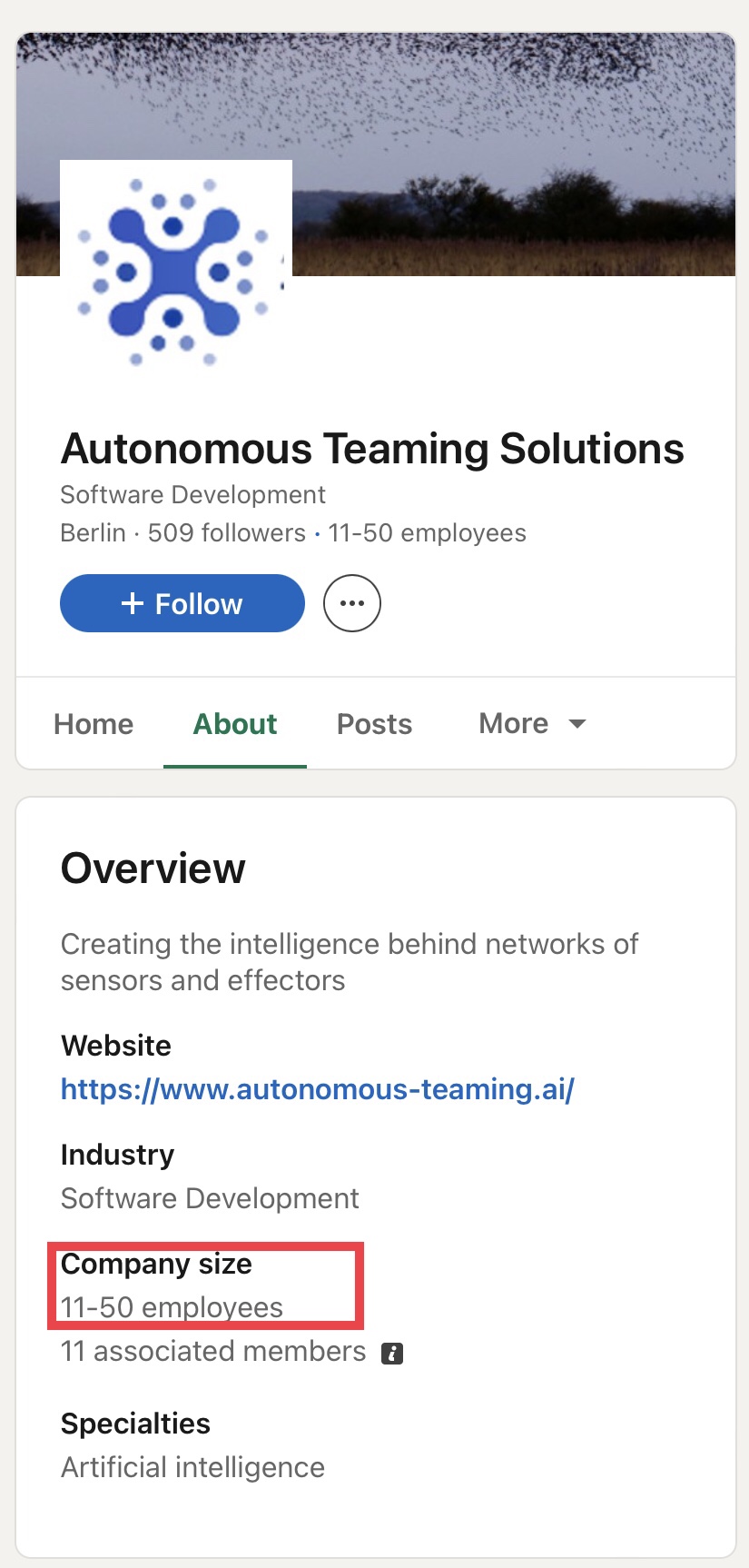Click the Autonomous Teaming Solutions company name heading
Screen dimensions: 749x1568
[372, 449]
